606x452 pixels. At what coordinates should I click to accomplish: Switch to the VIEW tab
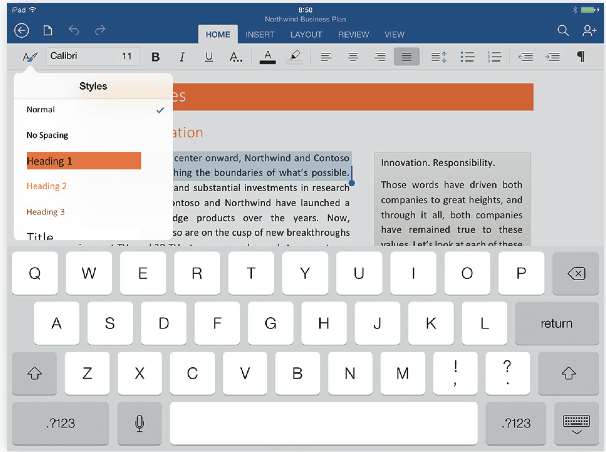tap(394, 35)
